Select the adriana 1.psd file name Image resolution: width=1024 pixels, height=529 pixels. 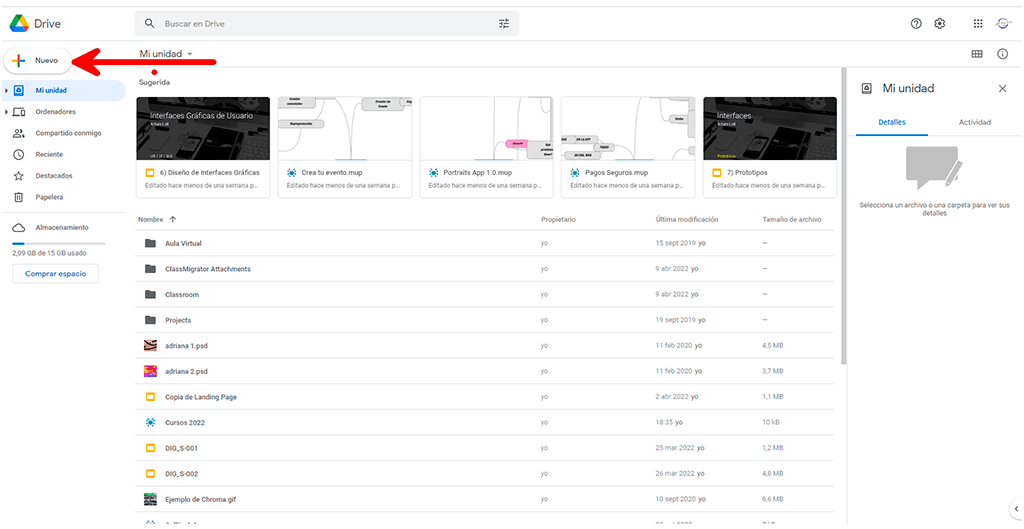(187, 345)
